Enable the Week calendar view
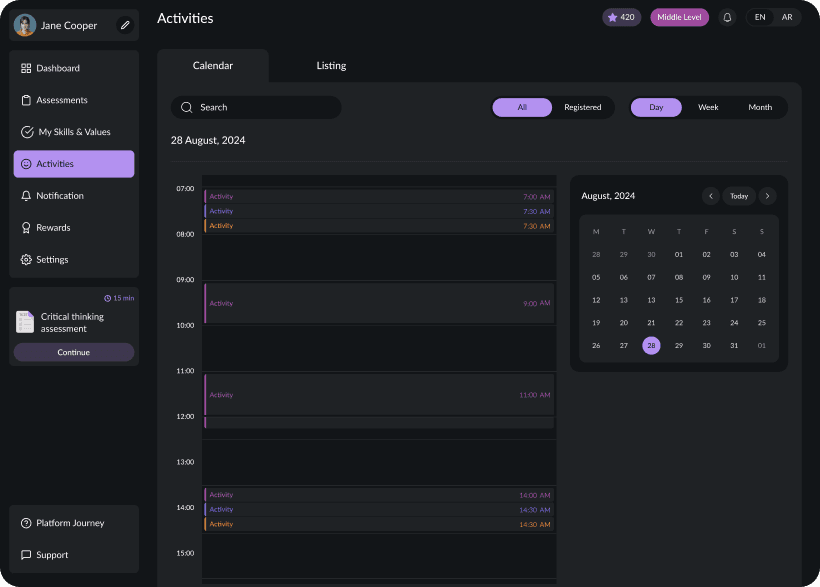 (708, 107)
